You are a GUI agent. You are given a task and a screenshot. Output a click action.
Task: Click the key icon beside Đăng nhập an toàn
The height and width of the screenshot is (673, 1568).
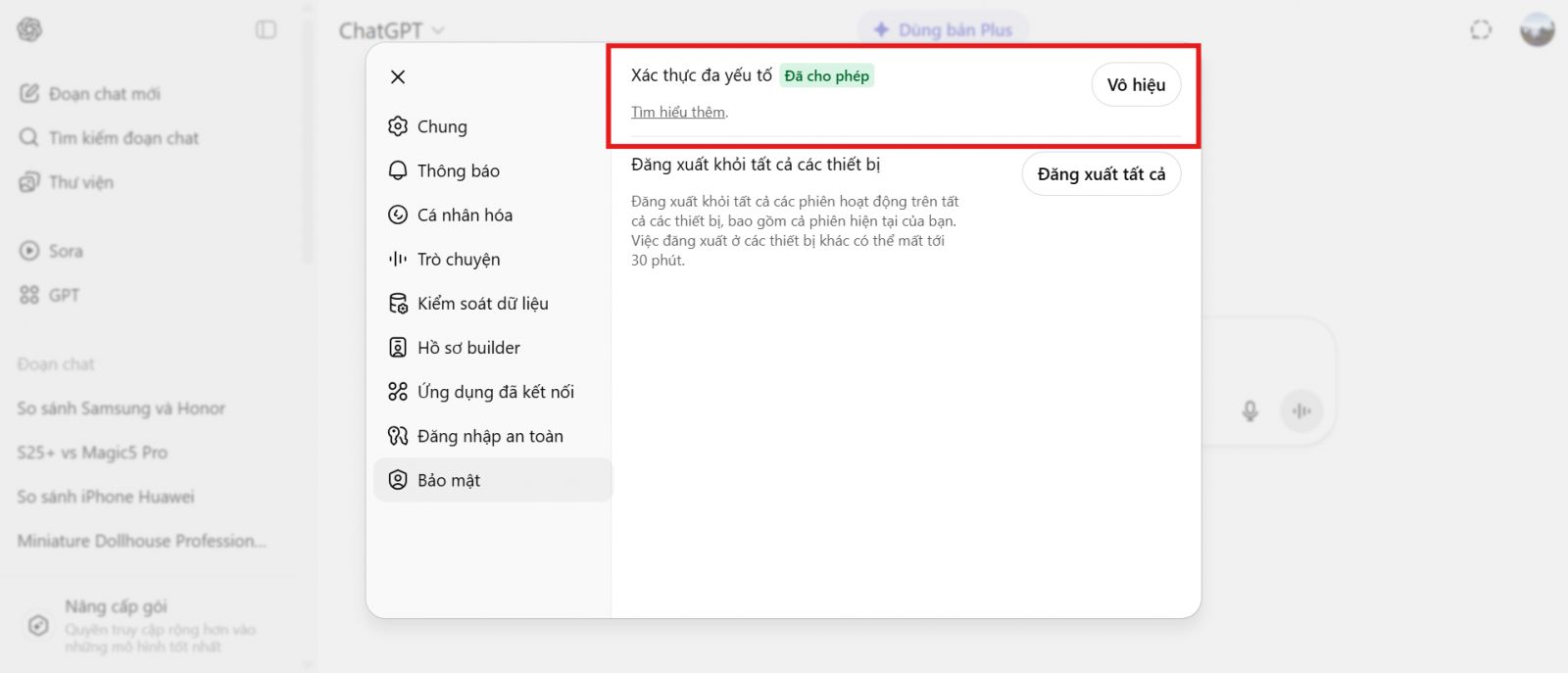(x=398, y=436)
